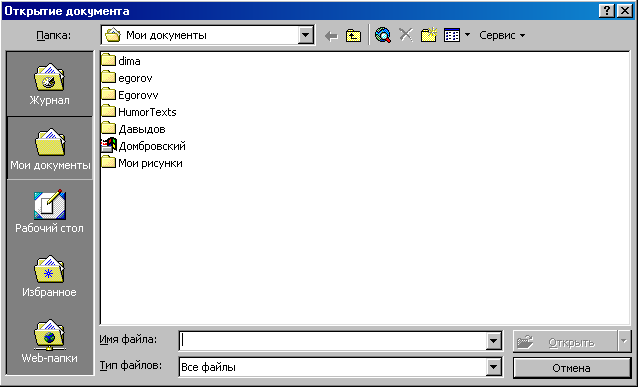Screen dimensions: 639x387
Task: Select the Домбровский file icon
Action: pyautogui.click(x=109, y=145)
